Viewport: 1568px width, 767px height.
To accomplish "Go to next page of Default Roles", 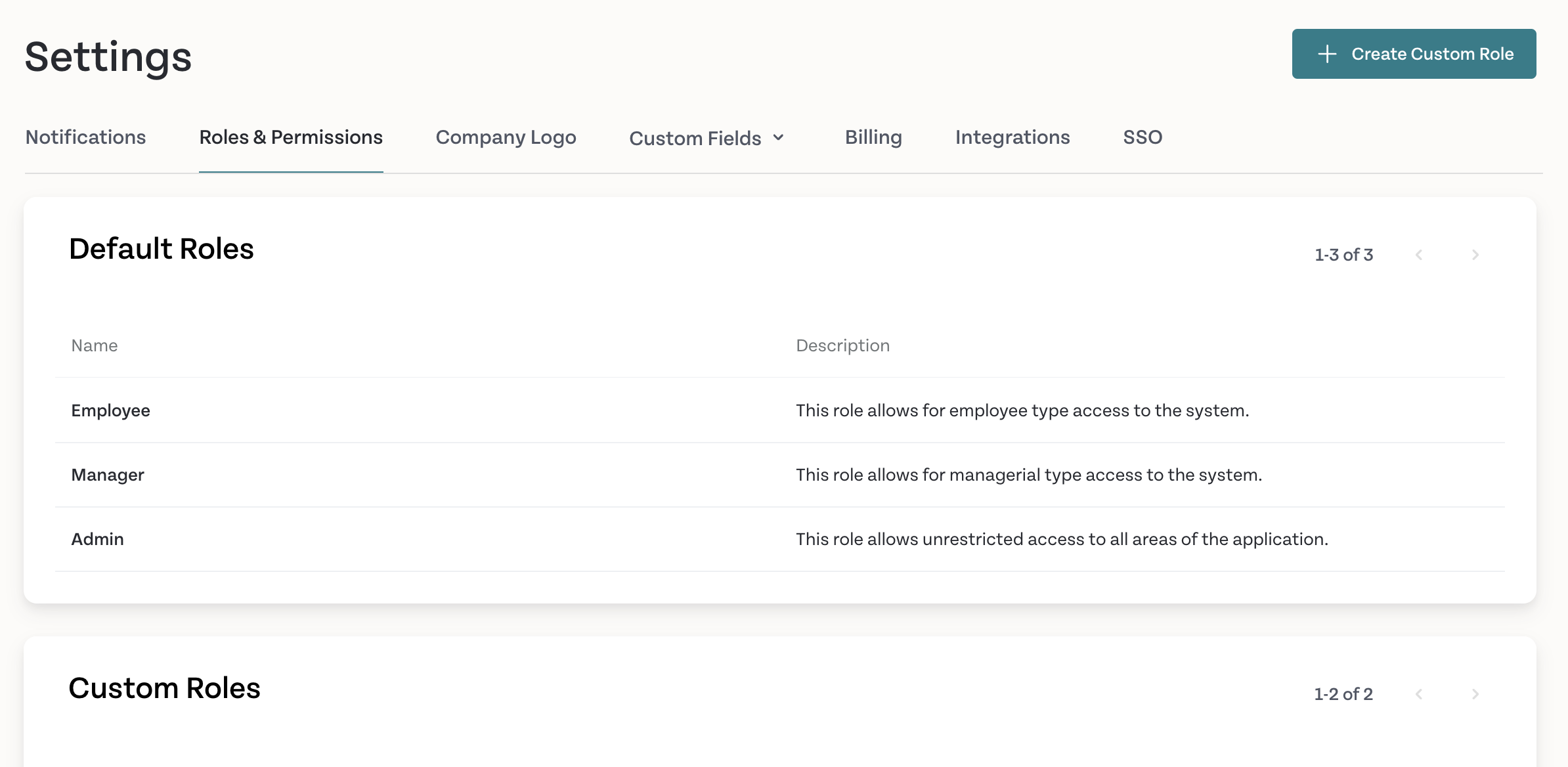I will (x=1475, y=255).
